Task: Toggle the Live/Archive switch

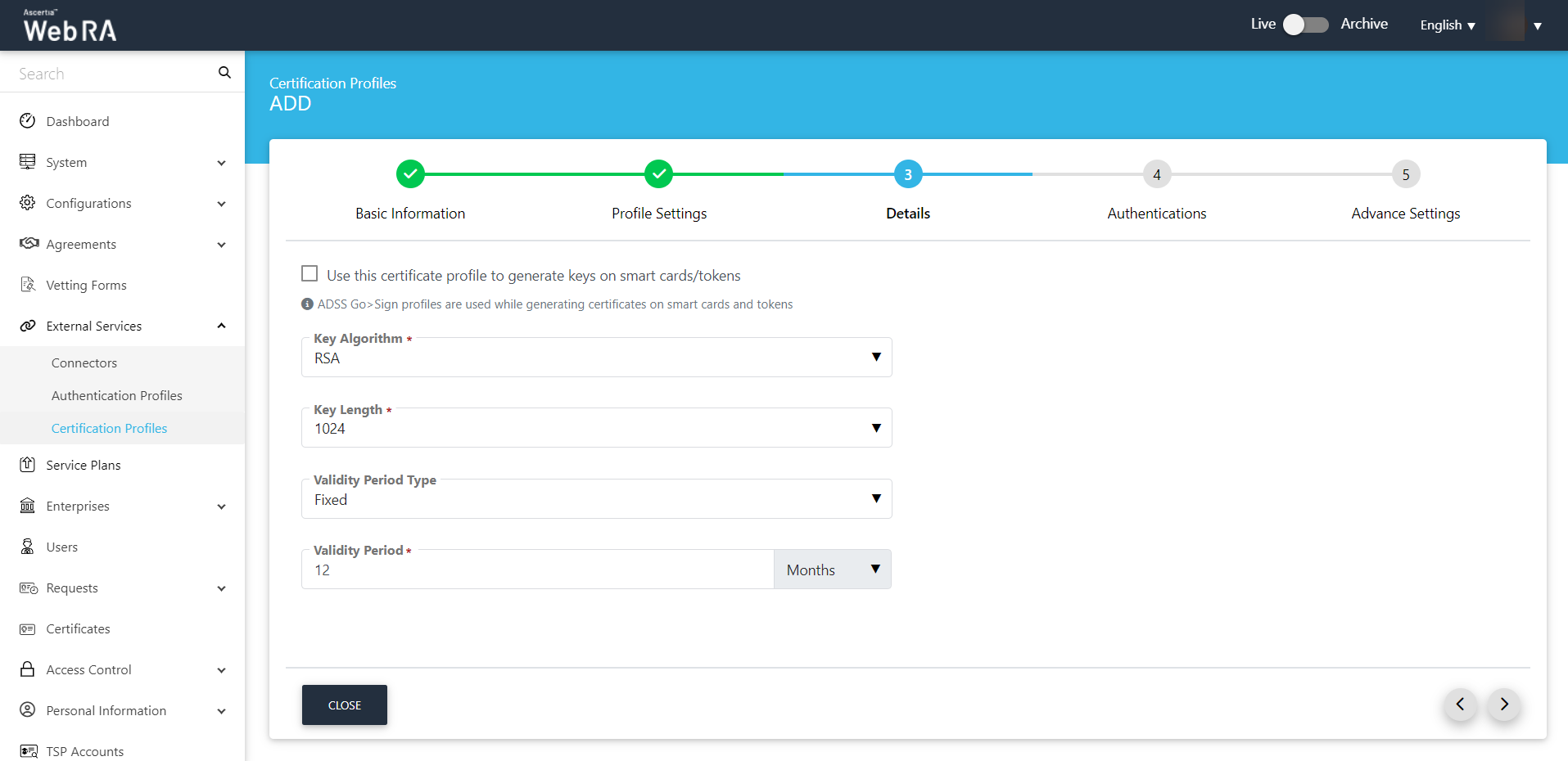Action: click(1305, 25)
